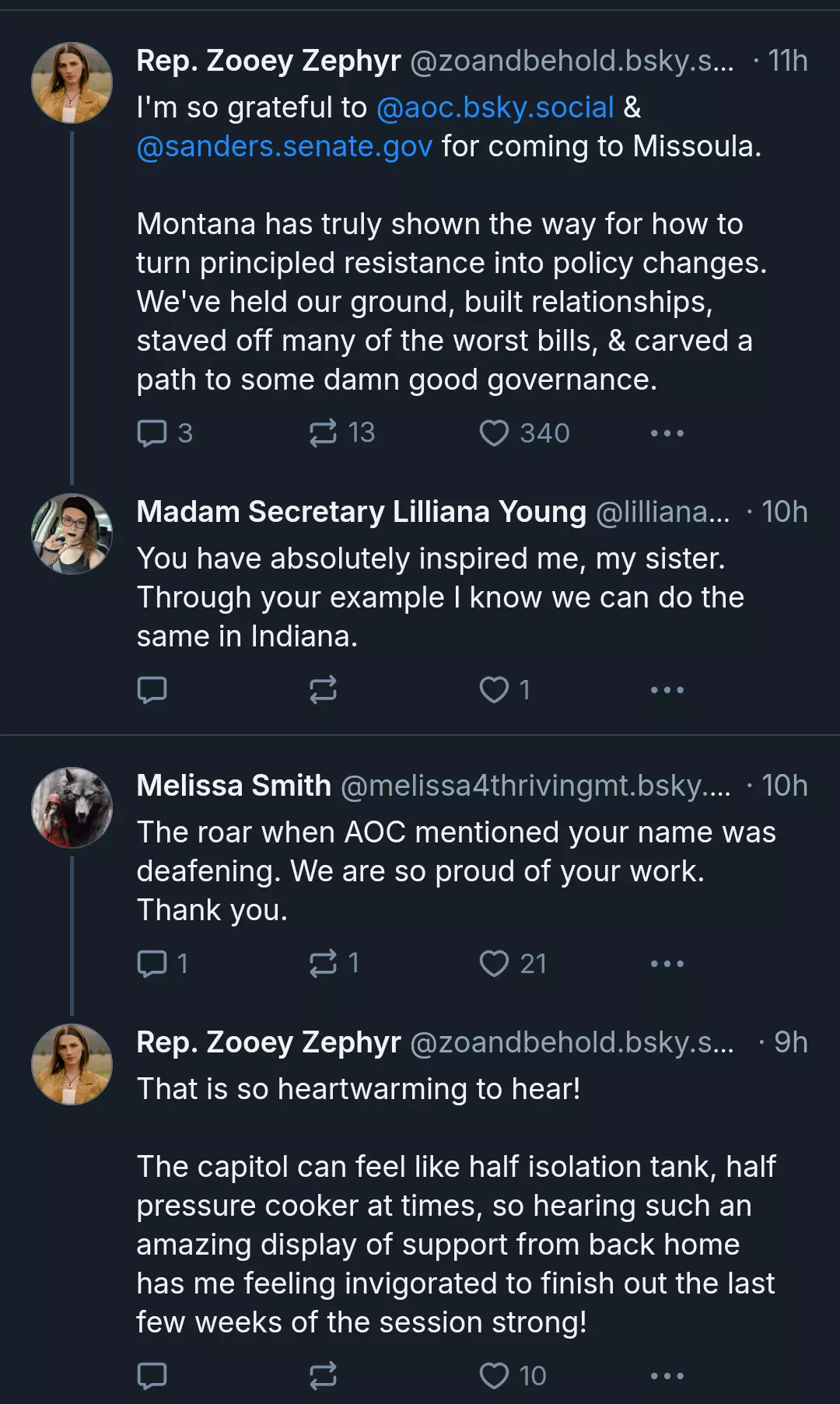Reply to Melissa Smith's comment
Viewport: 840px width, 1404px height.
pyautogui.click(x=152, y=964)
